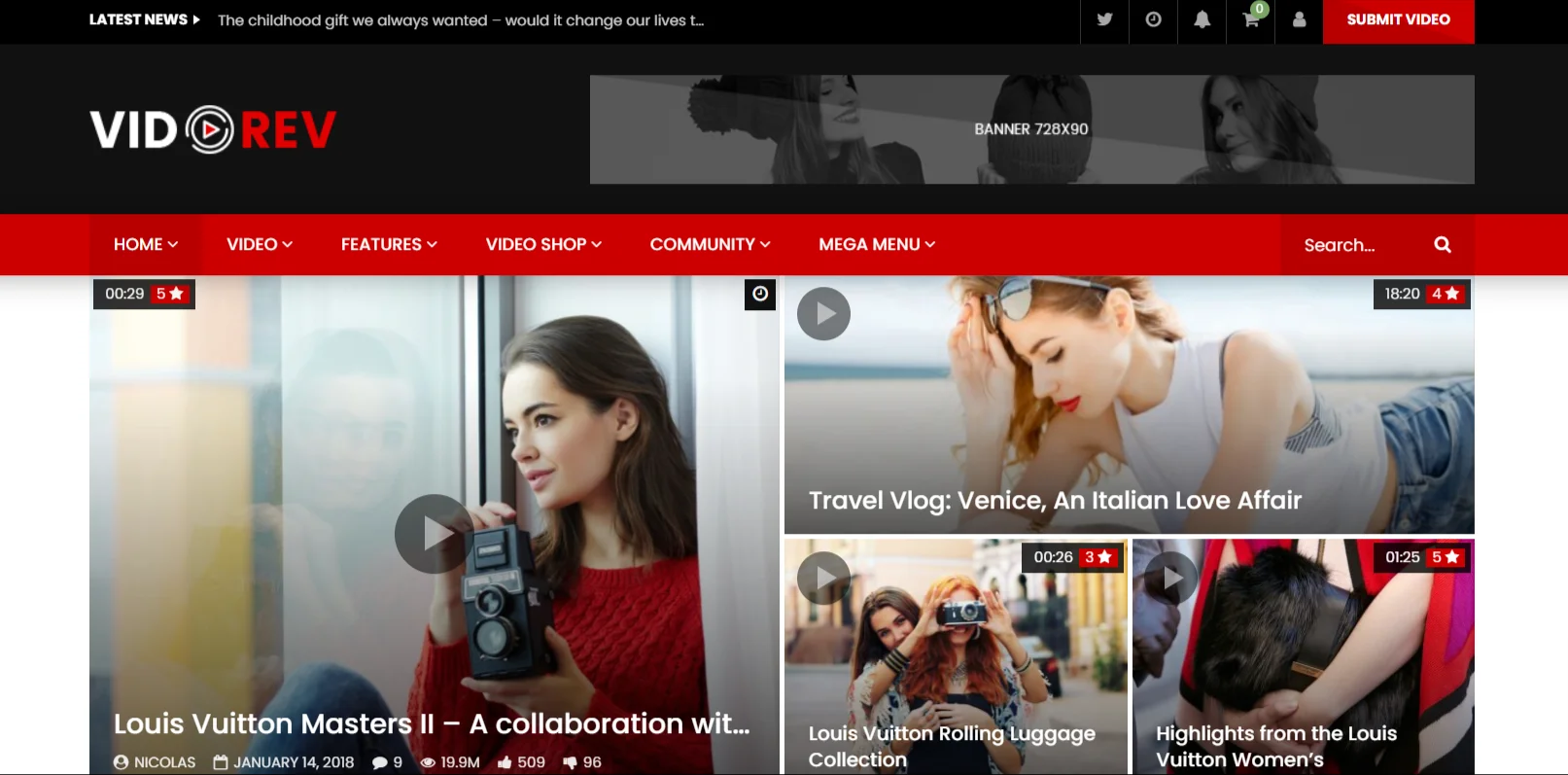
Task: Click the 96 dislikes thumbs-down icon
Action: tap(571, 763)
